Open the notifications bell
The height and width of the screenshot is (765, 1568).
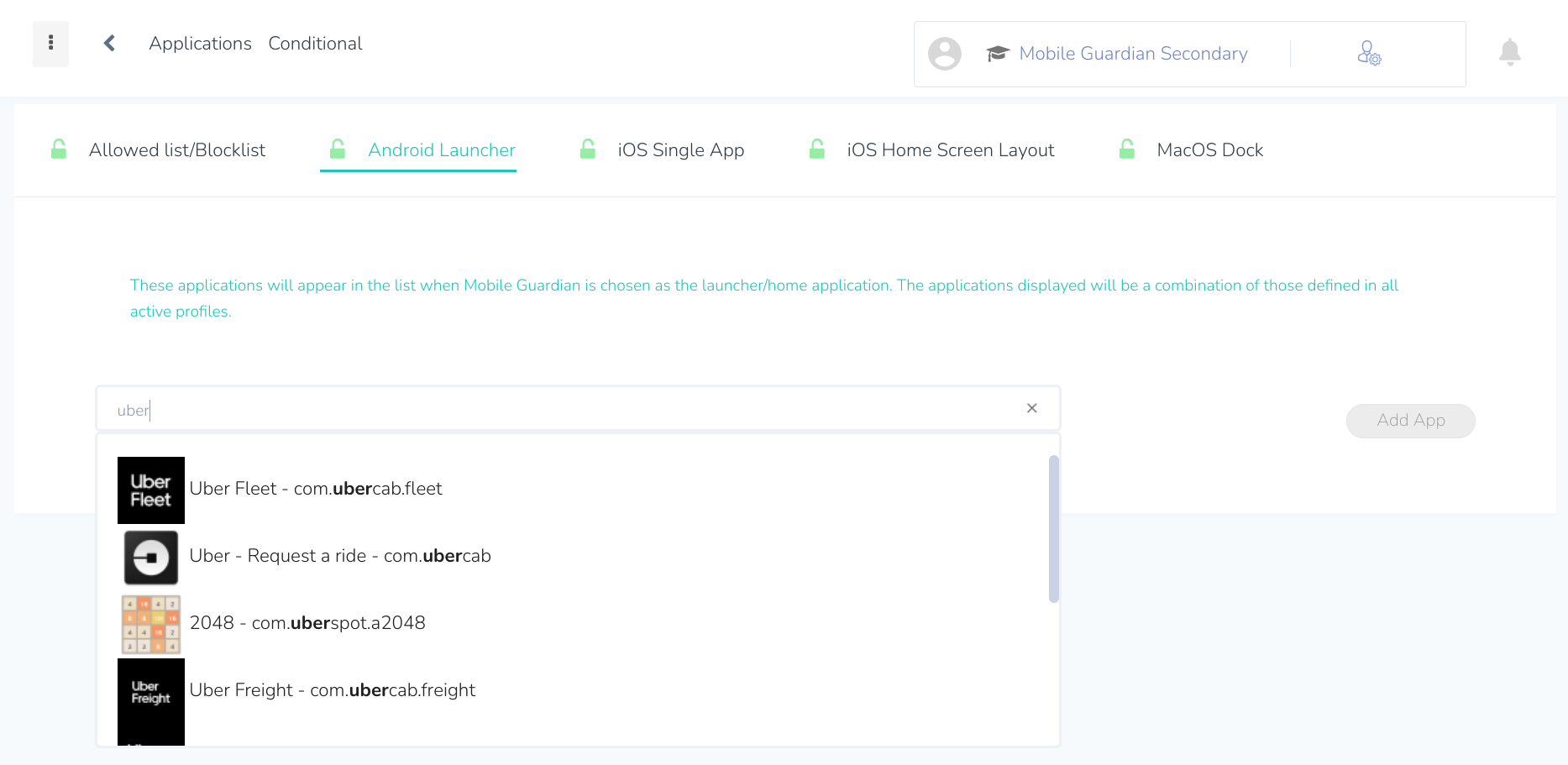1510,52
